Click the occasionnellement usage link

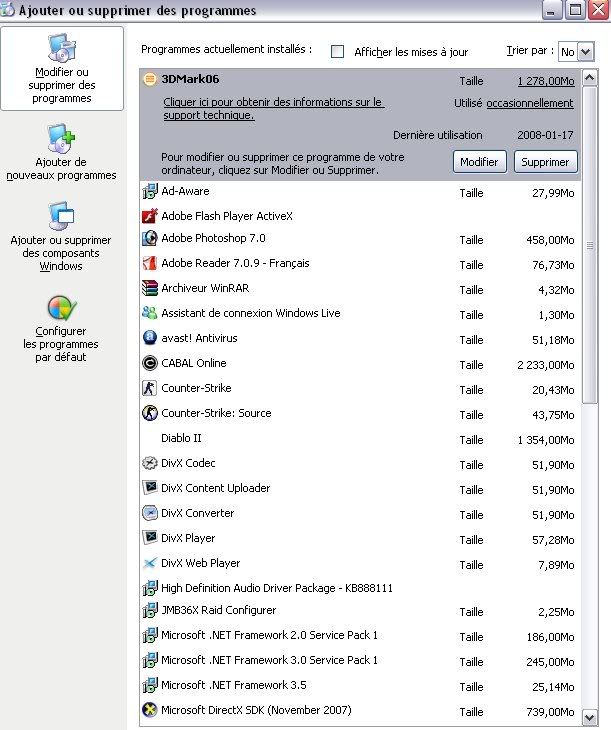pos(530,103)
